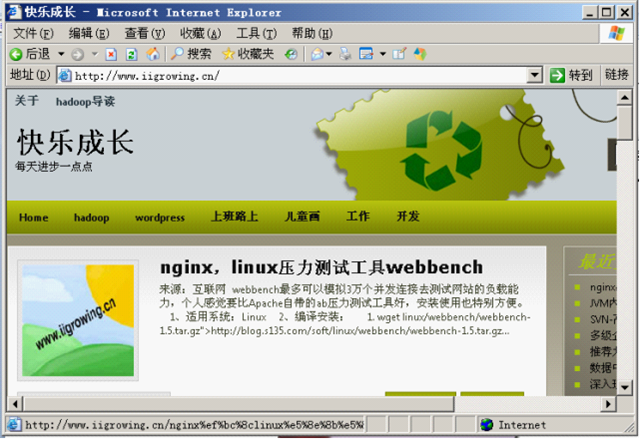This screenshot has height=439, width=640.
Task: Click the horizontal scrollbar right arrow
Action: coord(609,404)
